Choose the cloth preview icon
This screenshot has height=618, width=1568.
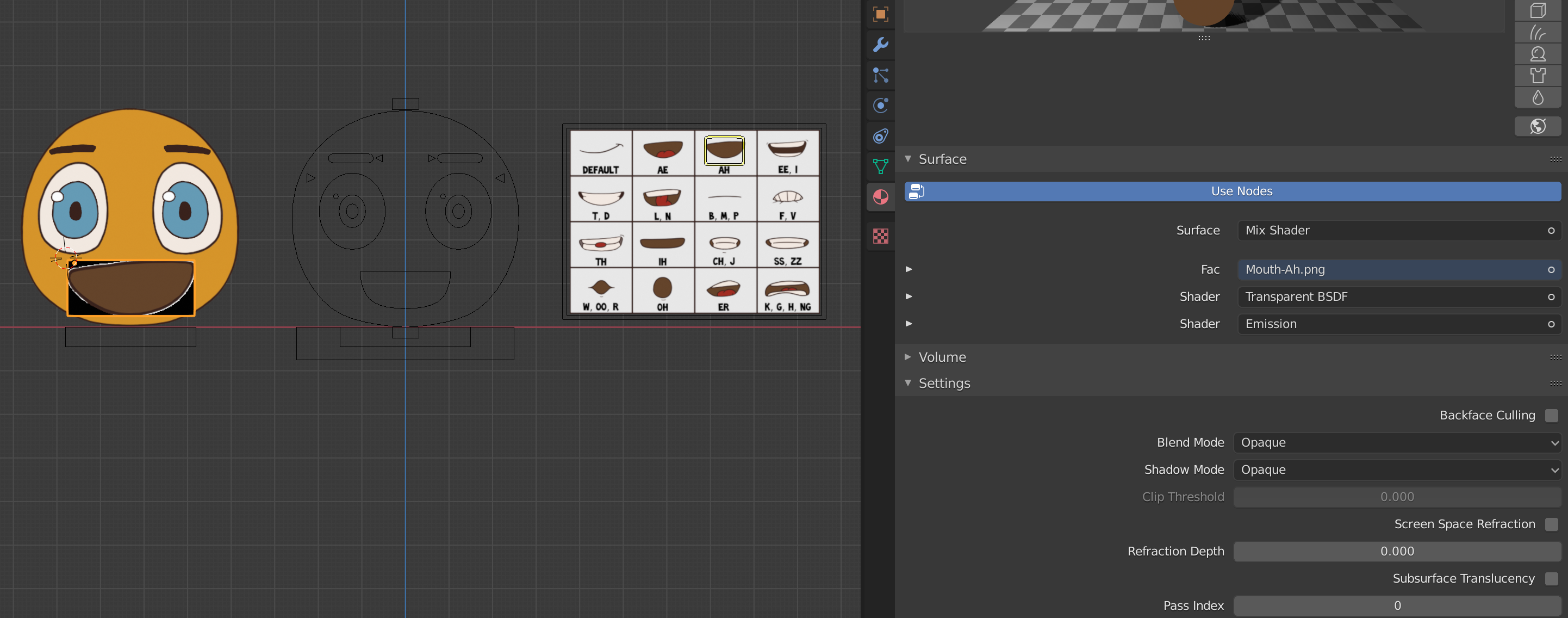point(1538,76)
